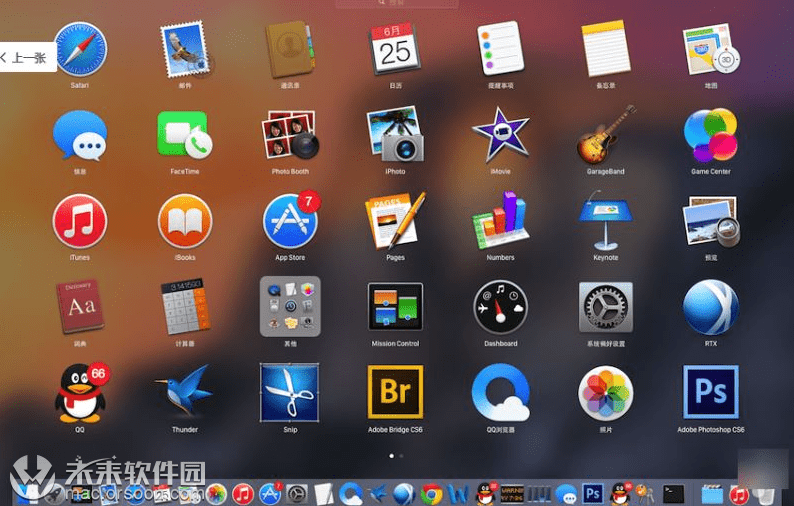Open the Notes (备忘录) yellow notepad
This screenshot has height=506, width=794.
coord(606,49)
